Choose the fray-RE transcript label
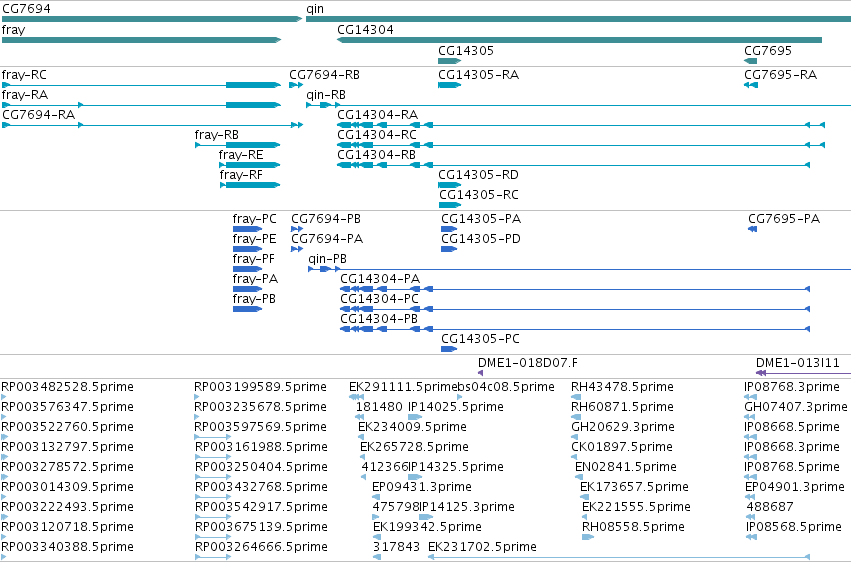Image resolution: width=851 pixels, height=562 pixels. tap(241, 155)
